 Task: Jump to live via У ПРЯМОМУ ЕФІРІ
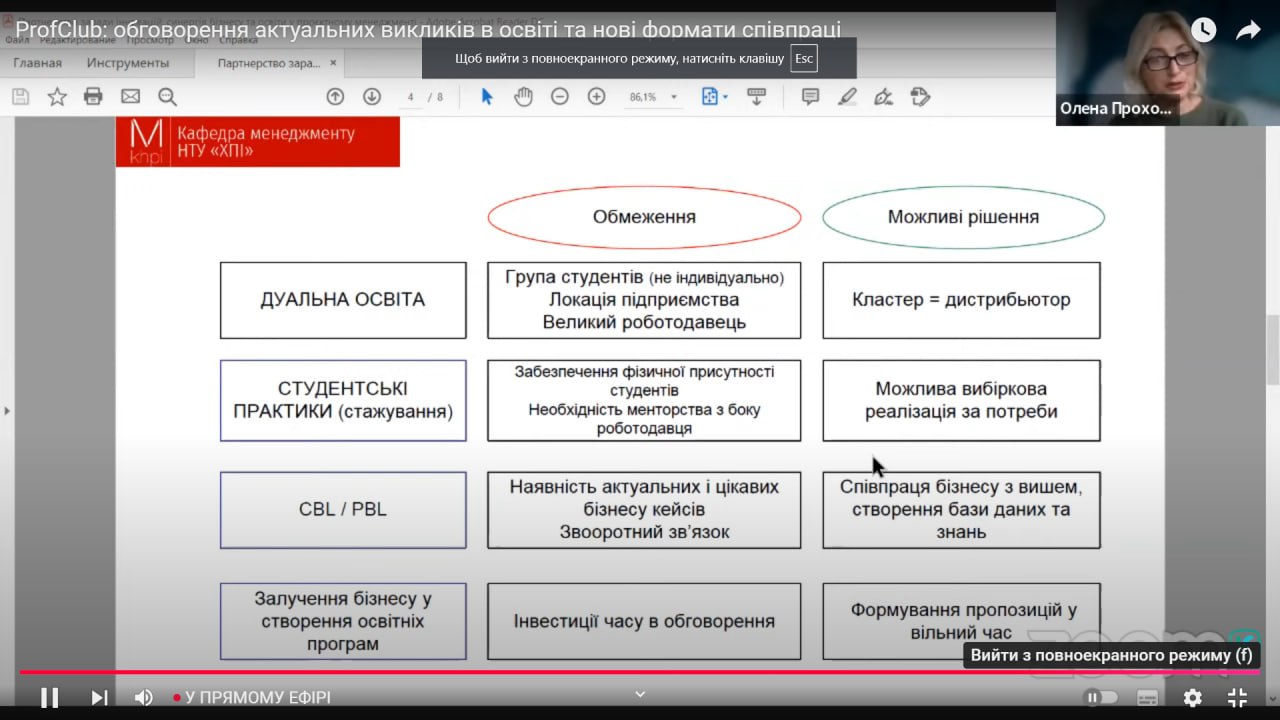(x=251, y=697)
